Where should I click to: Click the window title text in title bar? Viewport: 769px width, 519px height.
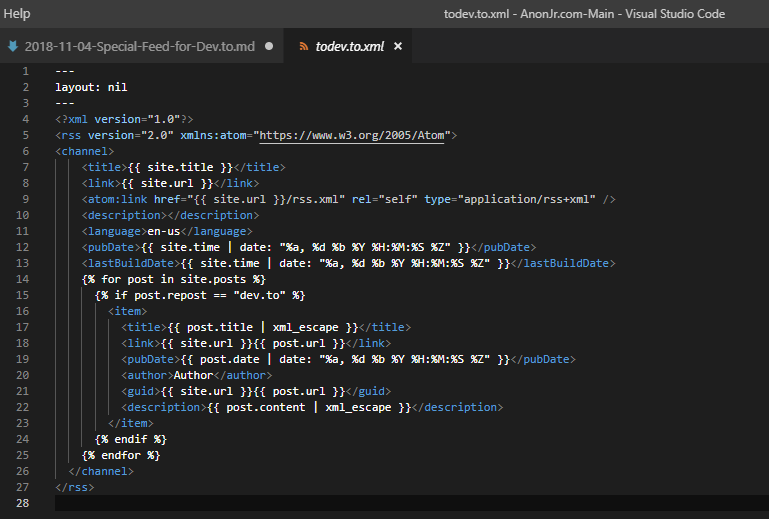pos(584,14)
